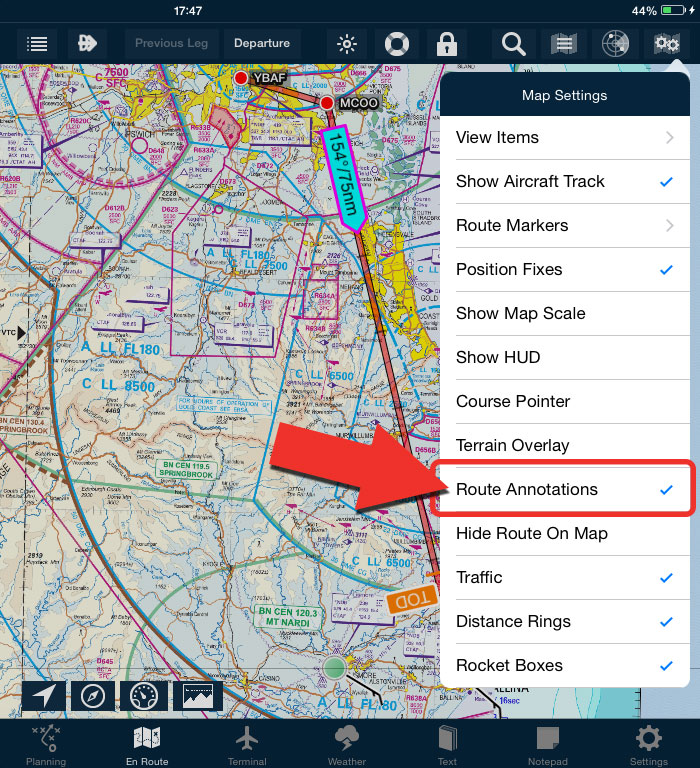
Task: Open the Settings tab
Action: click(x=649, y=744)
